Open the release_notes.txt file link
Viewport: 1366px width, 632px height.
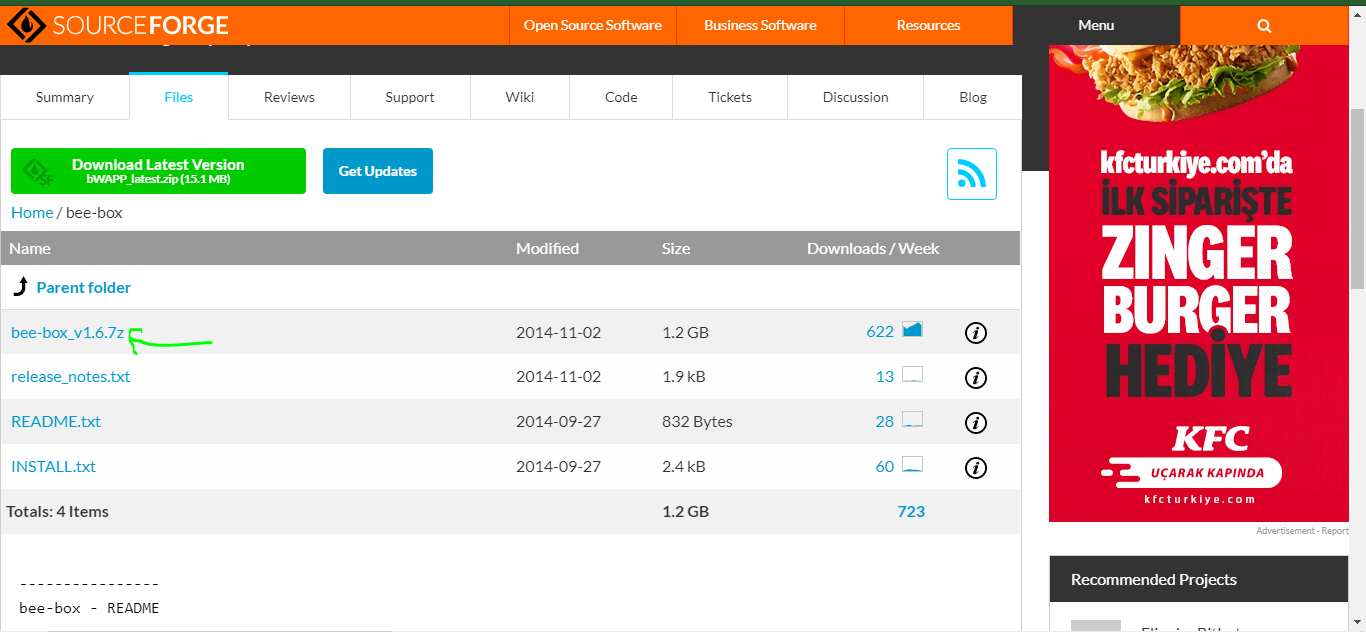70,377
